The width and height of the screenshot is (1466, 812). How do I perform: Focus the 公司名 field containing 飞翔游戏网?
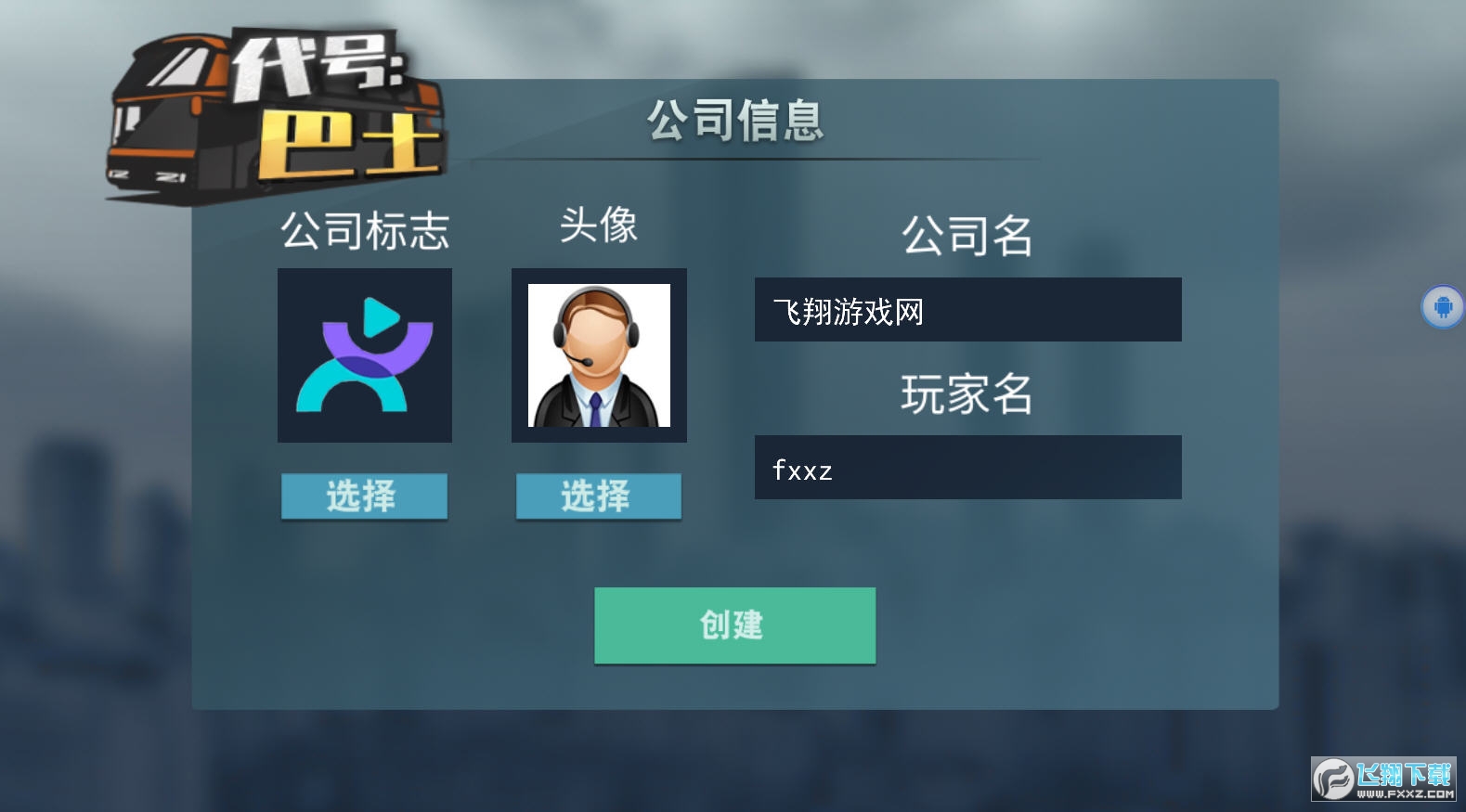tap(967, 310)
